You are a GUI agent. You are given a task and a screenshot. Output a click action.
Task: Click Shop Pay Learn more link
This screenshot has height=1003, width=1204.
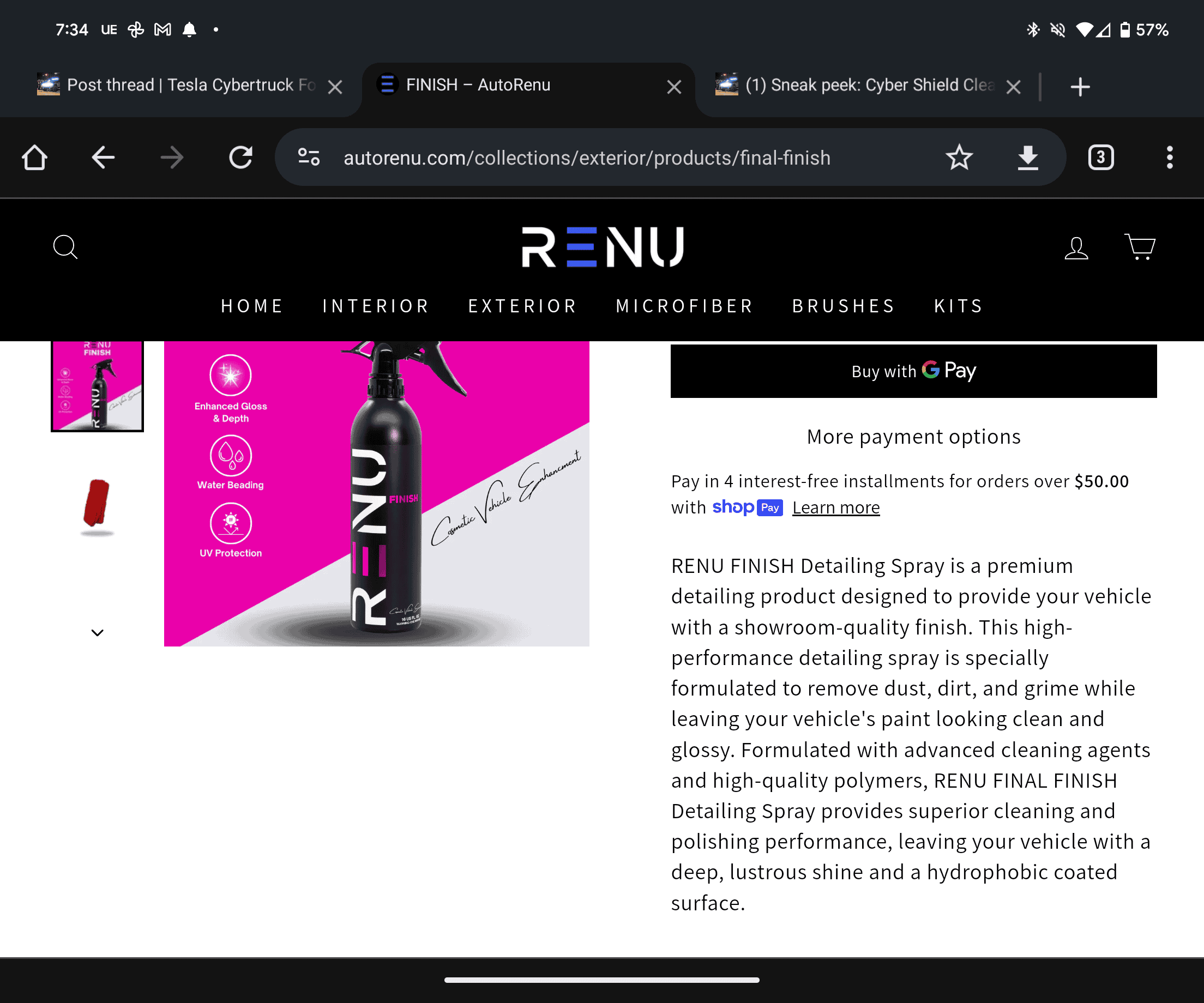836,508
